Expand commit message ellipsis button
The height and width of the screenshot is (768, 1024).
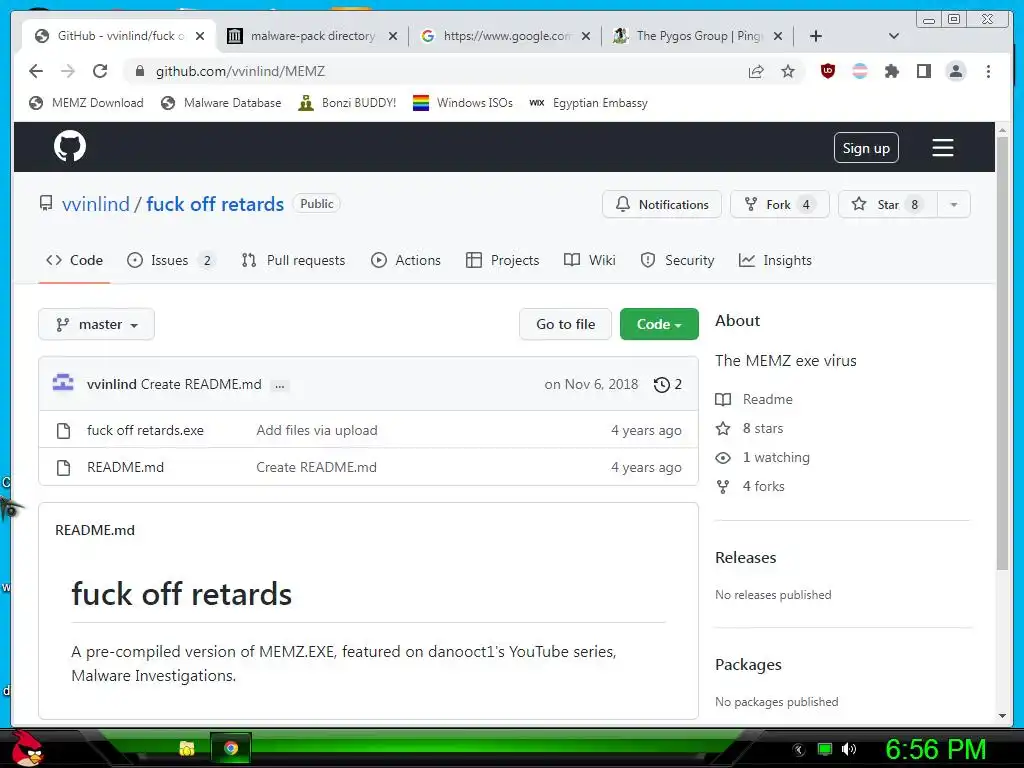(x=280, y=385)
